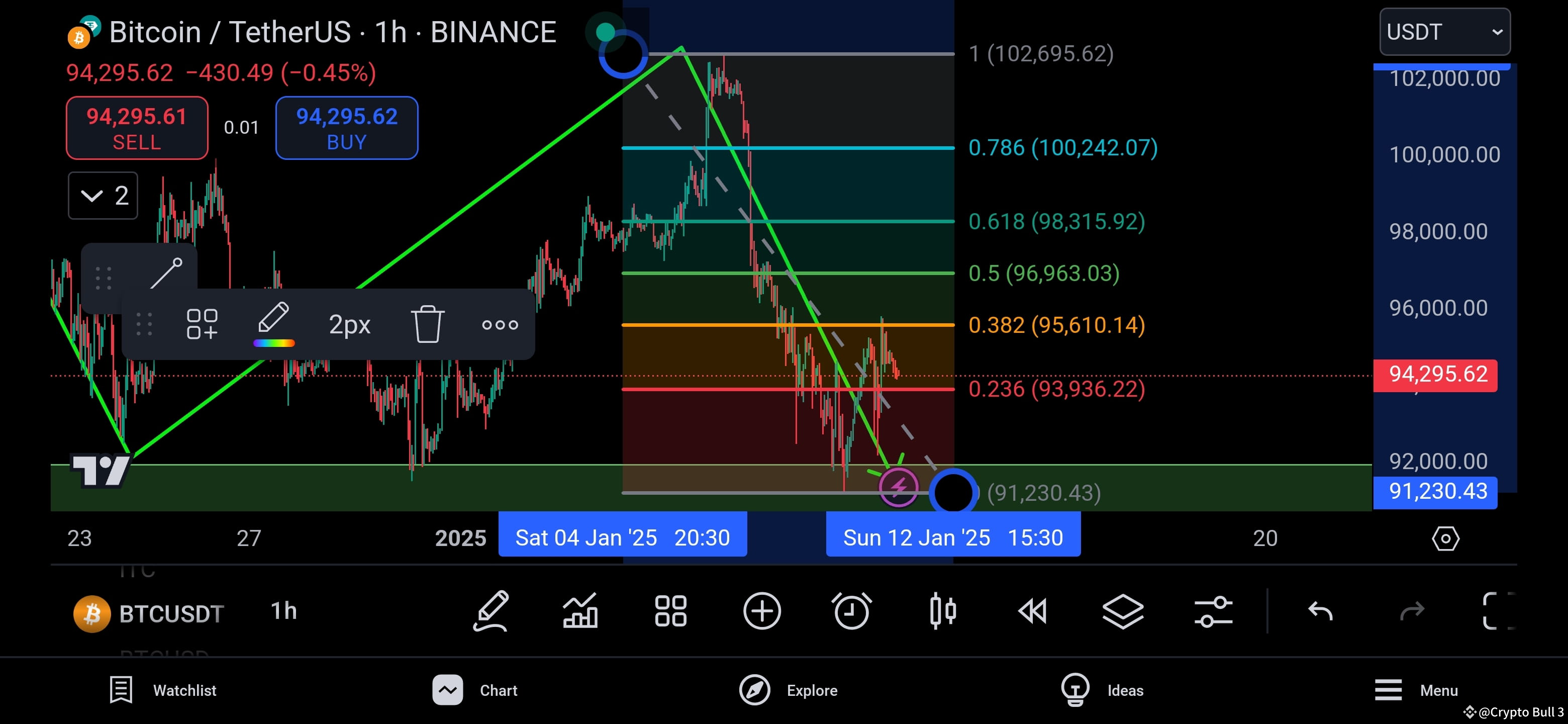
Task: Open the indicators icon
Action: pyautogui.click(x=580, y=611)
